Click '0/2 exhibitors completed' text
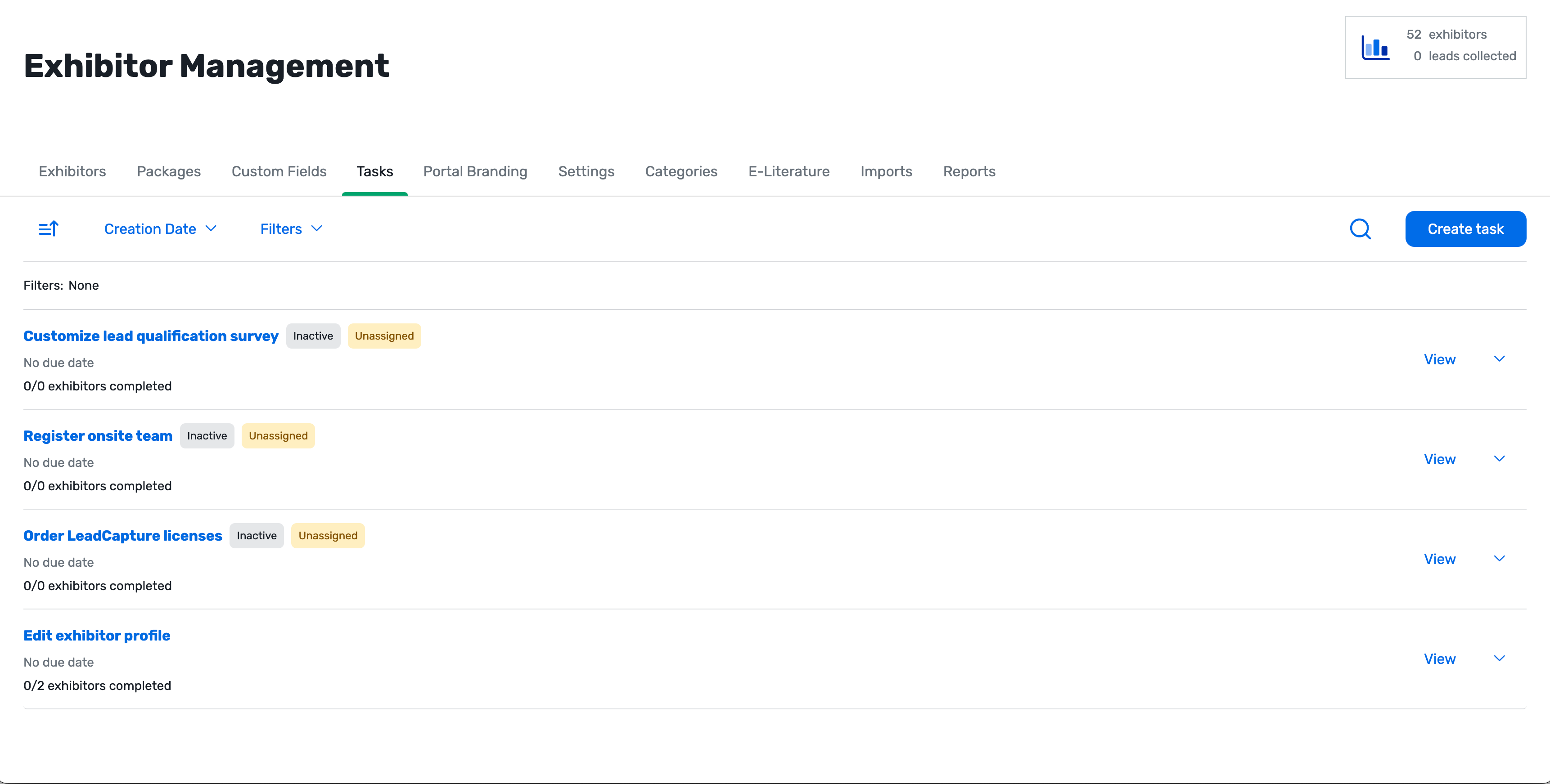Screen dimensions: 1550x784 (98, 686)
